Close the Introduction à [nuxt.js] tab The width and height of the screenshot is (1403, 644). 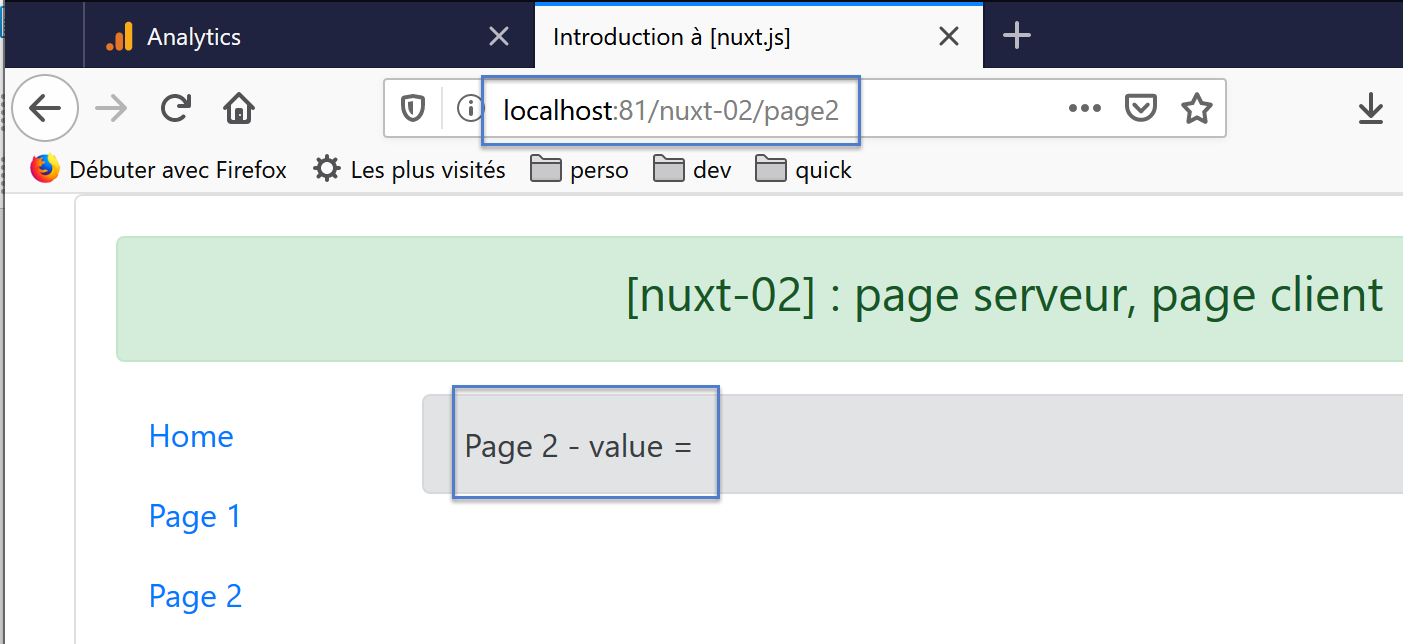(x=949, y=37)
